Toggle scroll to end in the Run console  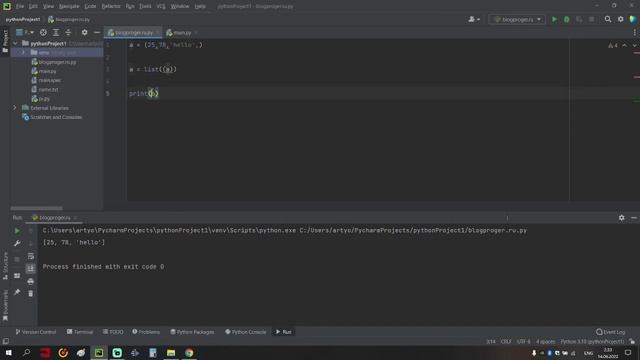tap(31, 268)
